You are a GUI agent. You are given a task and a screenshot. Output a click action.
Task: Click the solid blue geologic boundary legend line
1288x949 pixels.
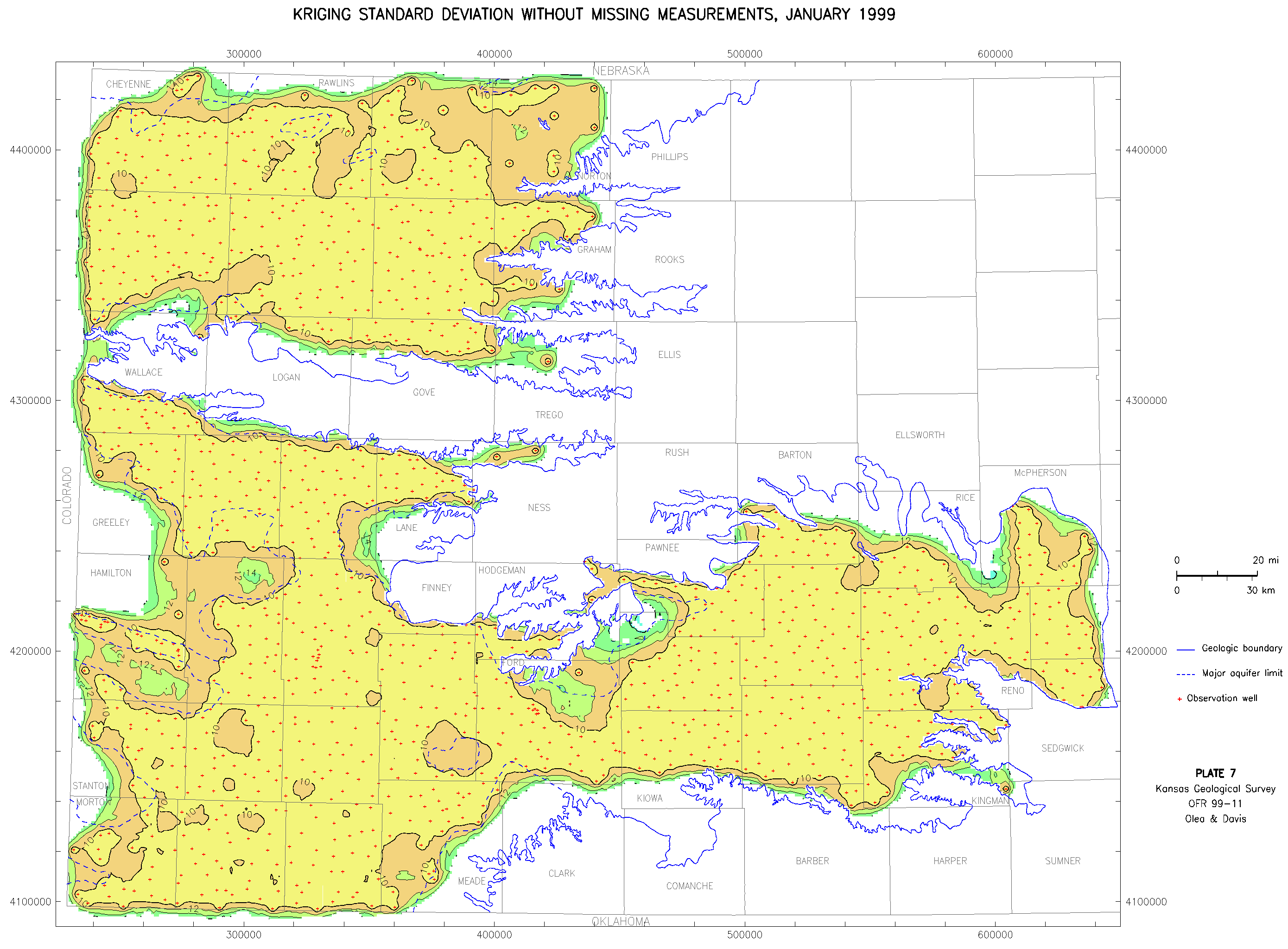[1185, 649]
